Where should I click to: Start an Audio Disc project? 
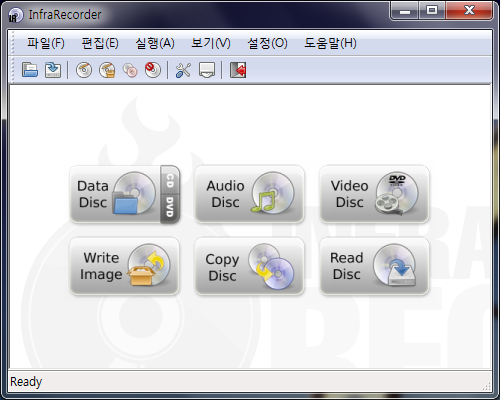pyautogui.click(x=249, y=194)
